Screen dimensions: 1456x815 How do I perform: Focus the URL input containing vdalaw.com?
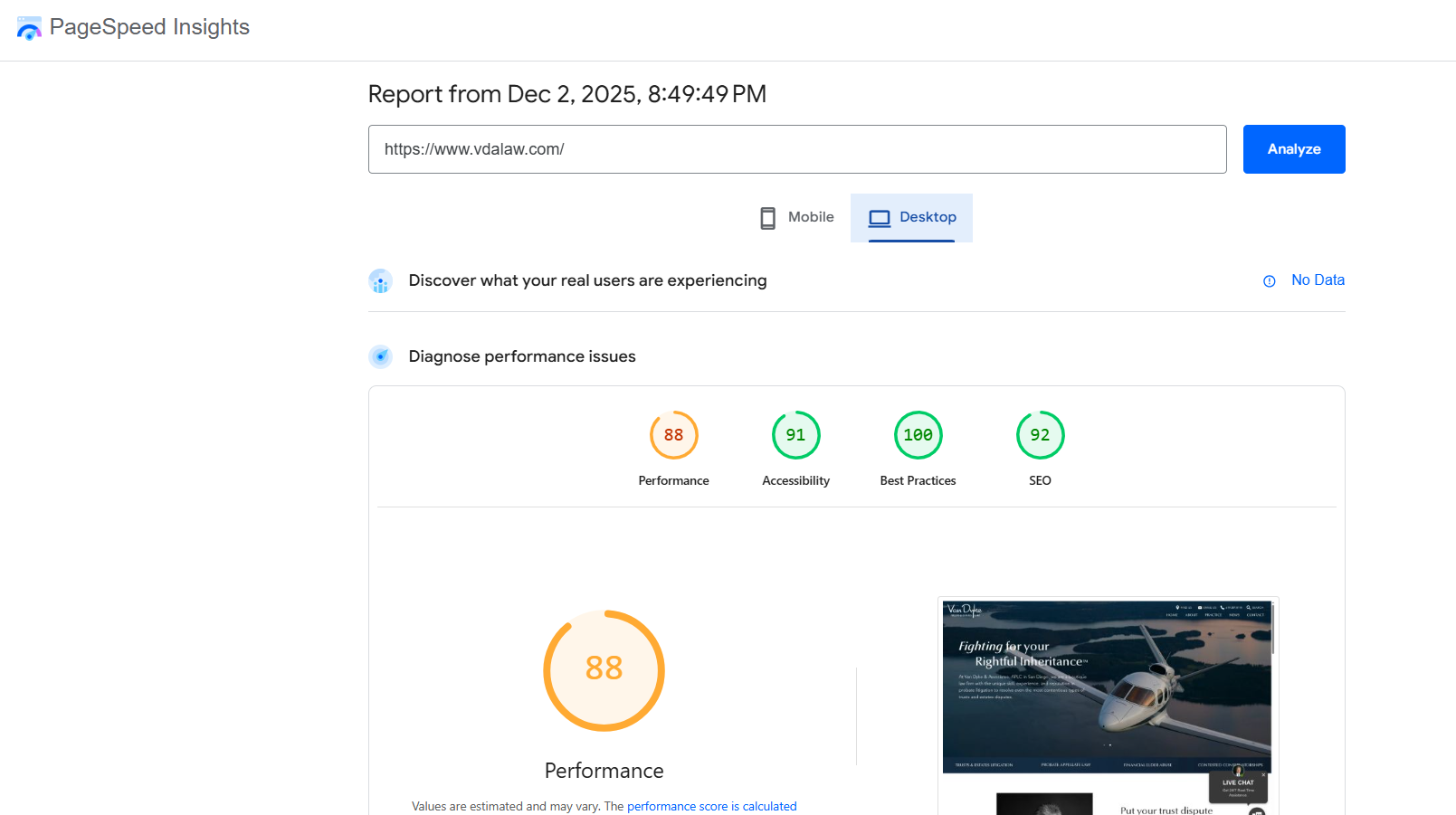pyautogui.click(x=797, y=149)
